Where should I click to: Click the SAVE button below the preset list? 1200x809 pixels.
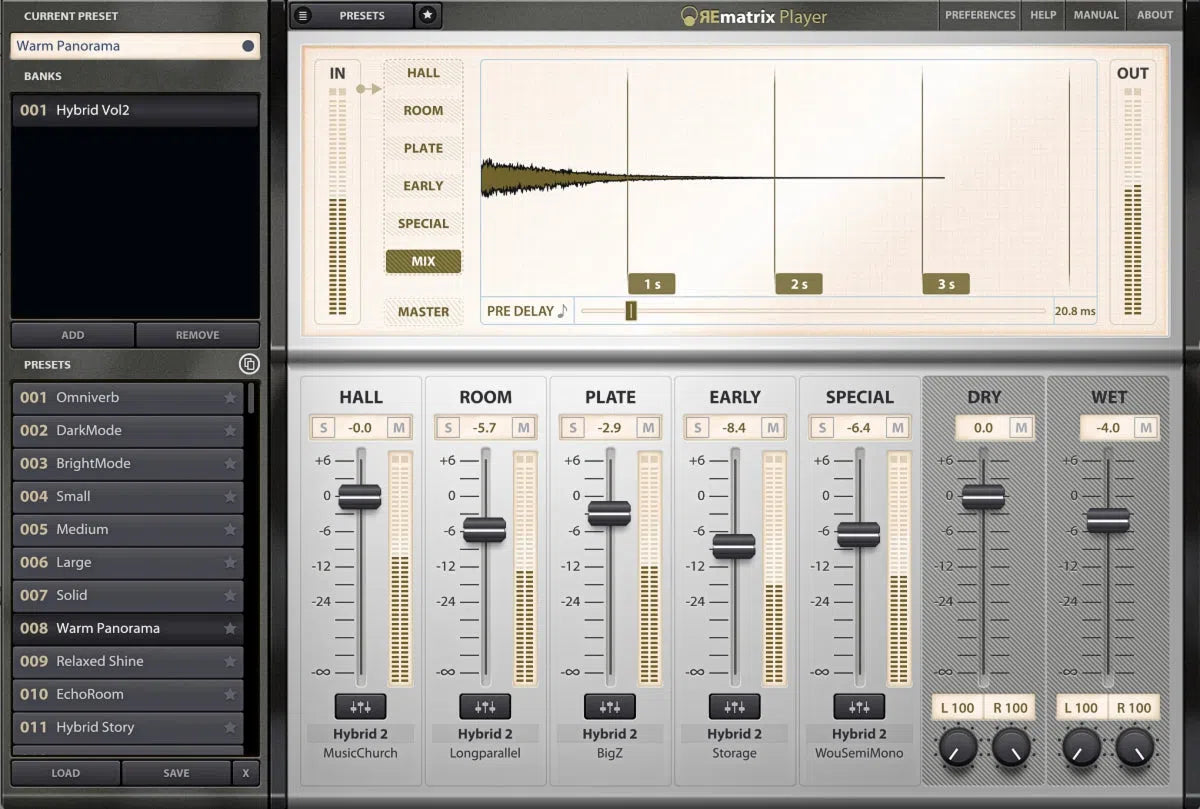176,772
